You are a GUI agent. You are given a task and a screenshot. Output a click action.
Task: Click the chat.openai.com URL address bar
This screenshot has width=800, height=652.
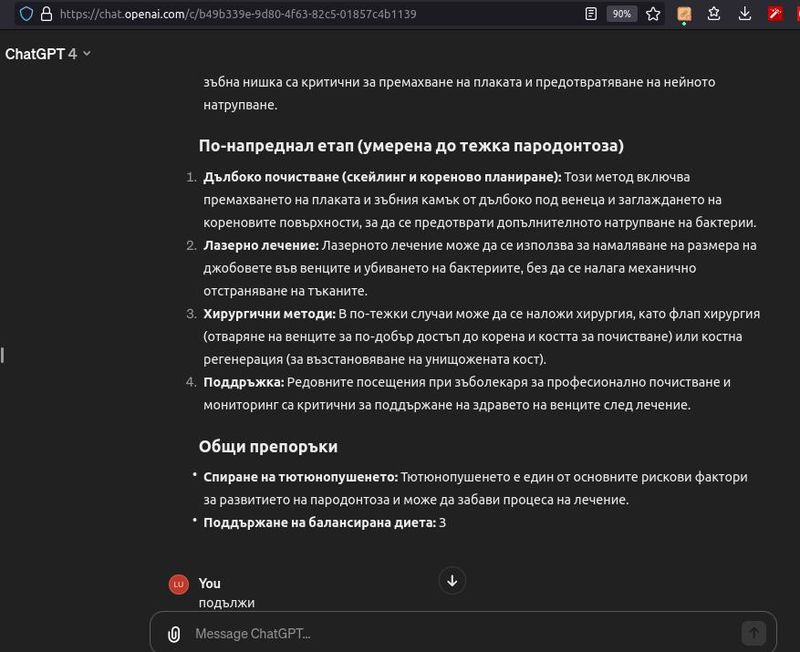pos(300,14)
